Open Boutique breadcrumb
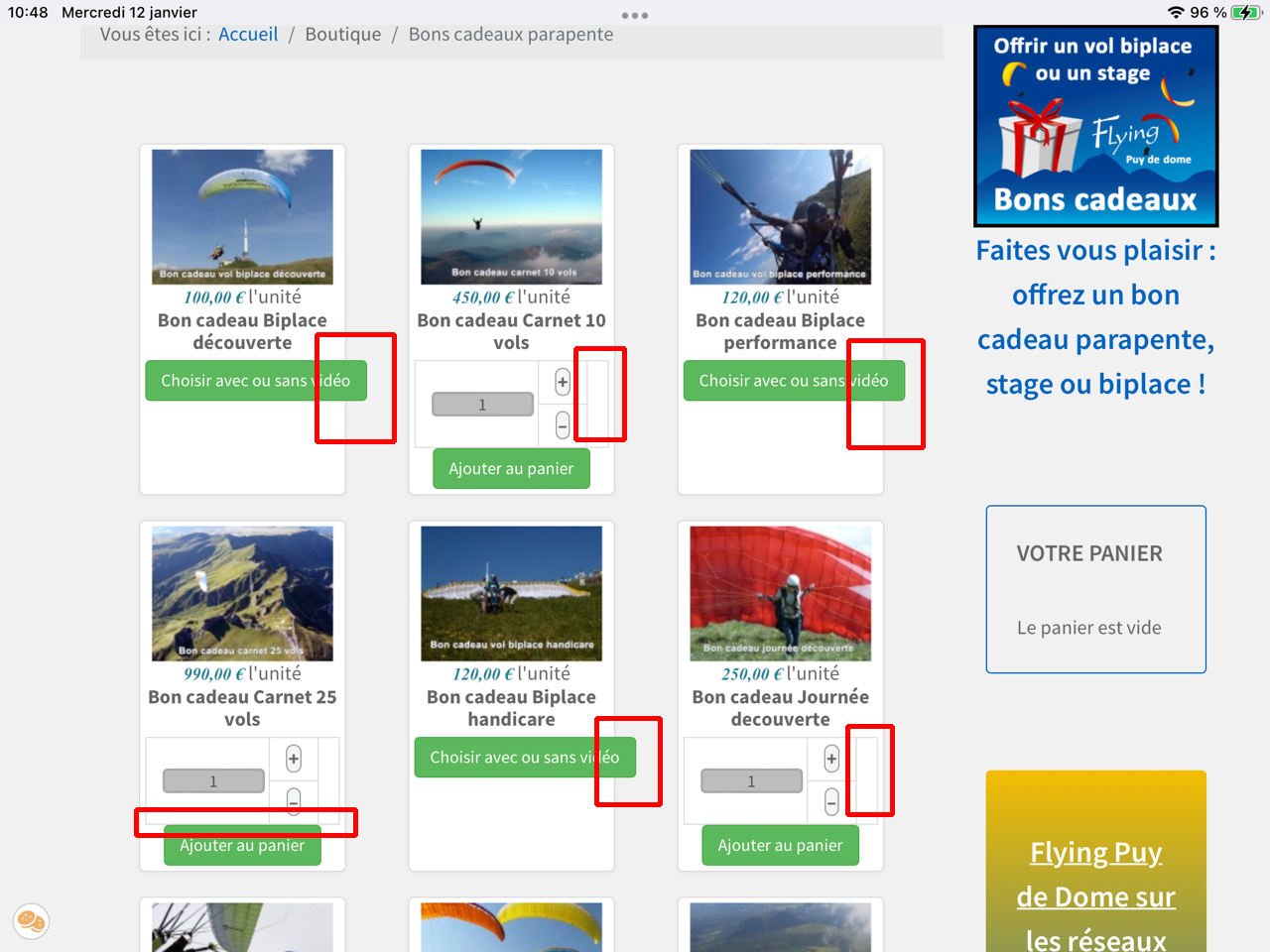The image size is (1270, 952). pos(343,34)
